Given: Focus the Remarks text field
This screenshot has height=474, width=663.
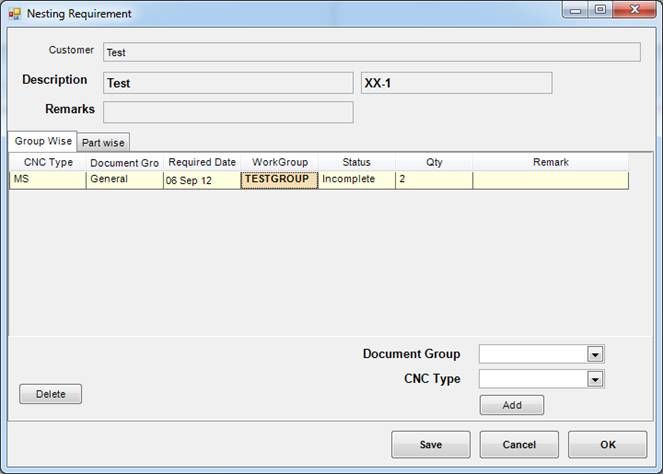Looking at the screenshot, I should coord(228,111).
